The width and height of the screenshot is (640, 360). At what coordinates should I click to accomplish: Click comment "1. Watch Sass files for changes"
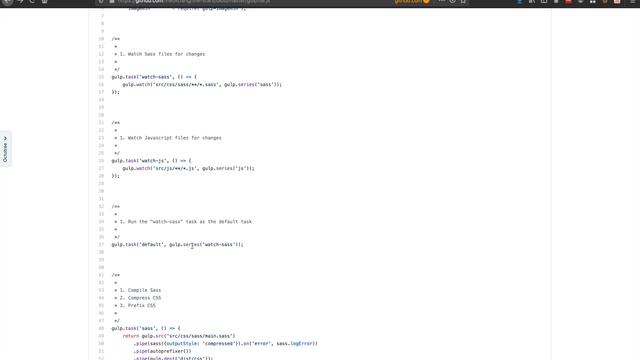point(162,54)
